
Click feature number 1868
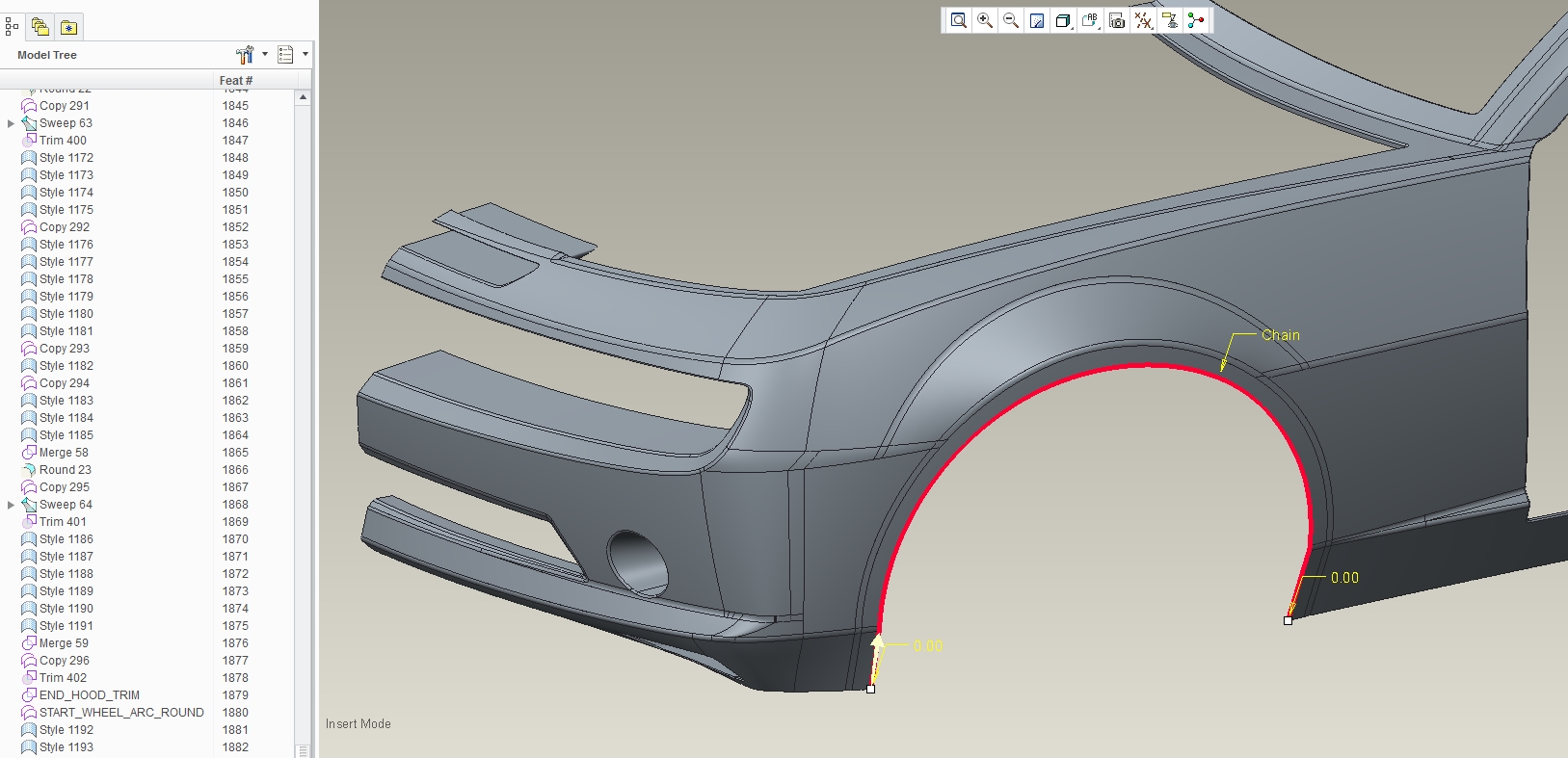point(235,505)
